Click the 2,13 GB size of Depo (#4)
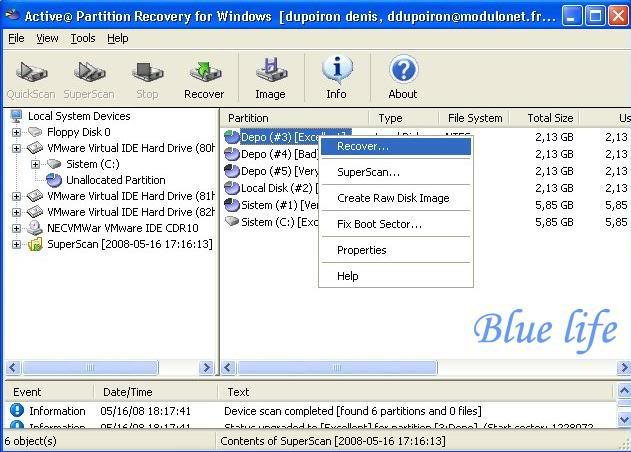Viewport: 631px width, 452px height. point(554,154)
